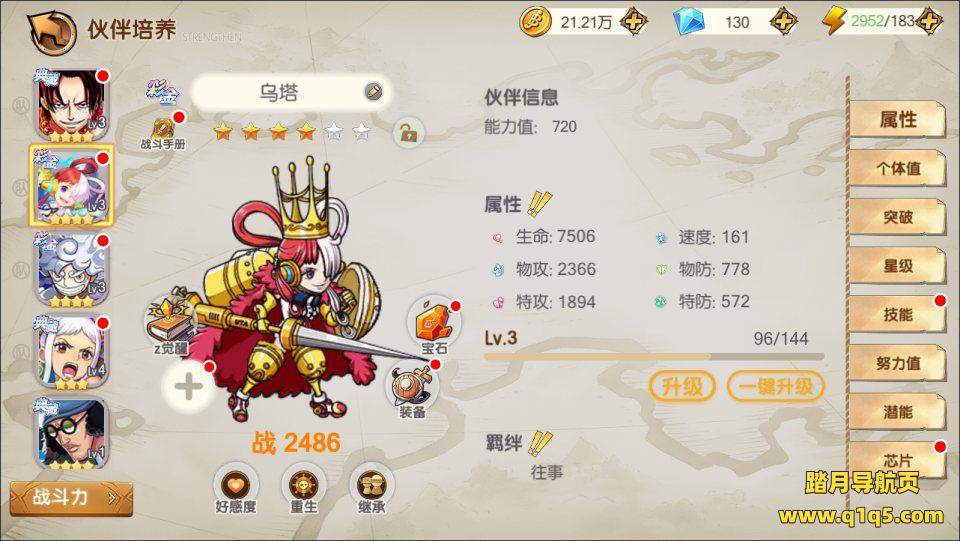Add diamonds with plus button
960x541 pixels.
click(783, 22)
